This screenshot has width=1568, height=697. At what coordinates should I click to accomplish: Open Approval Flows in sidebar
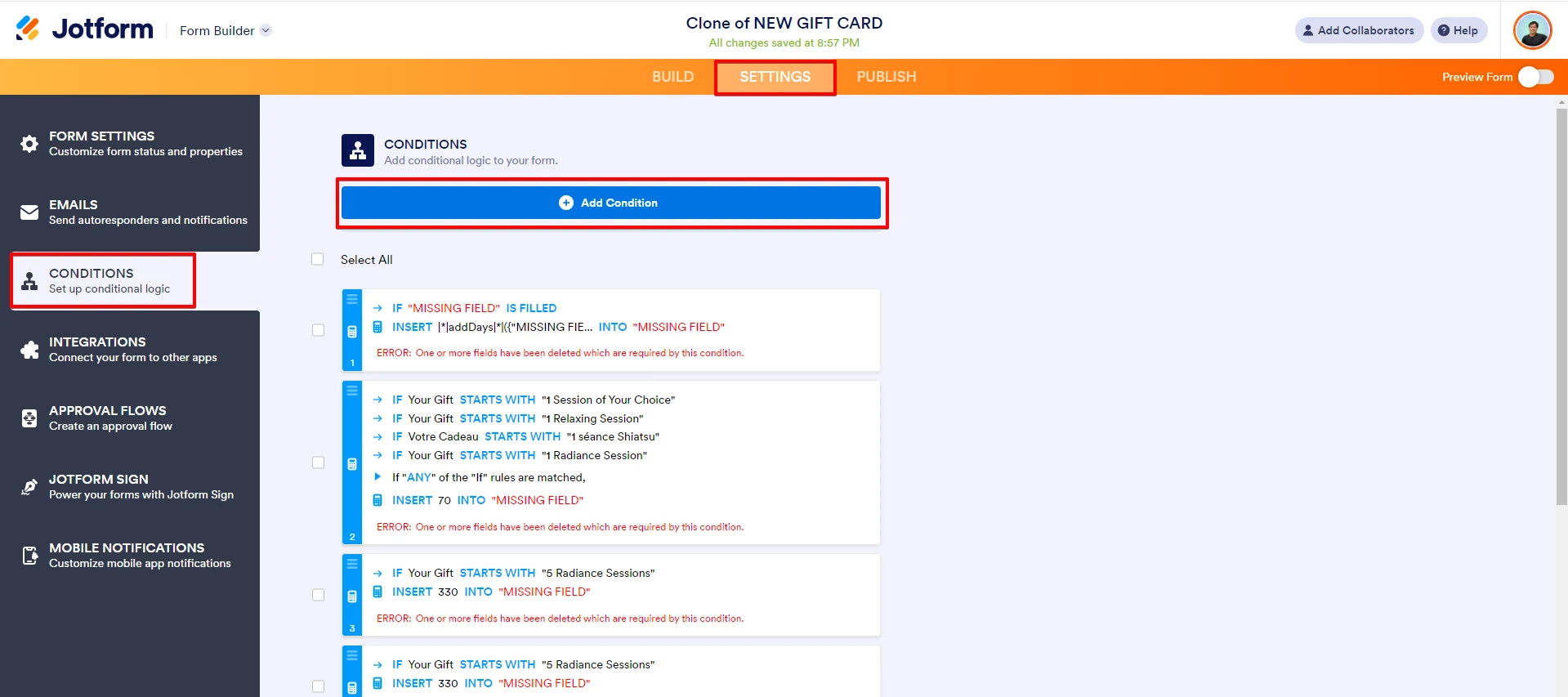coord(130,418)
